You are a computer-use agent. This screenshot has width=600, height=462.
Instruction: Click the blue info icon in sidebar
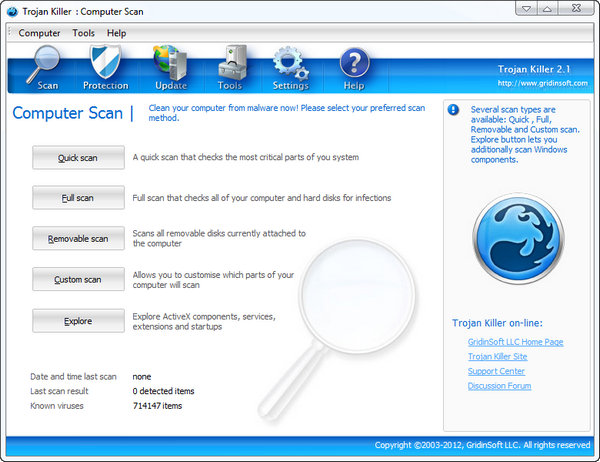coord(454,110)
